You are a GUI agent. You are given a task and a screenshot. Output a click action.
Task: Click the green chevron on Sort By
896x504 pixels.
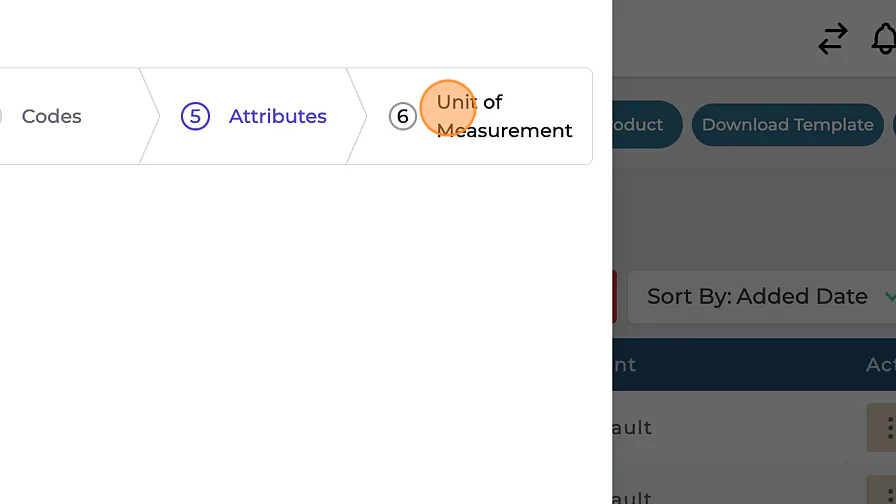889,296
